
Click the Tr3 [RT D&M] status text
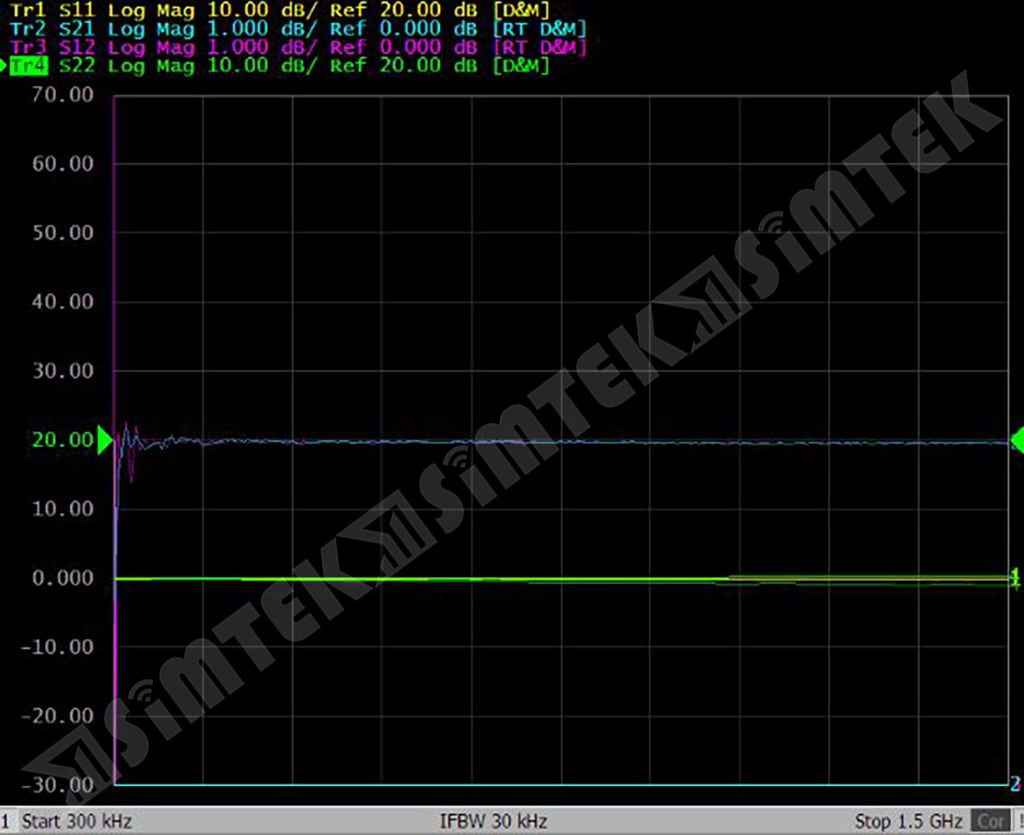(539, 47)
